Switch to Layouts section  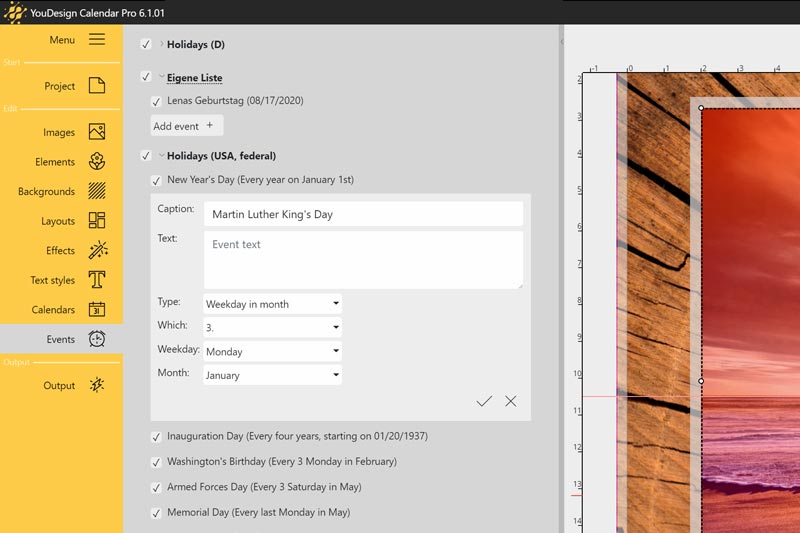tap(58, 221)
